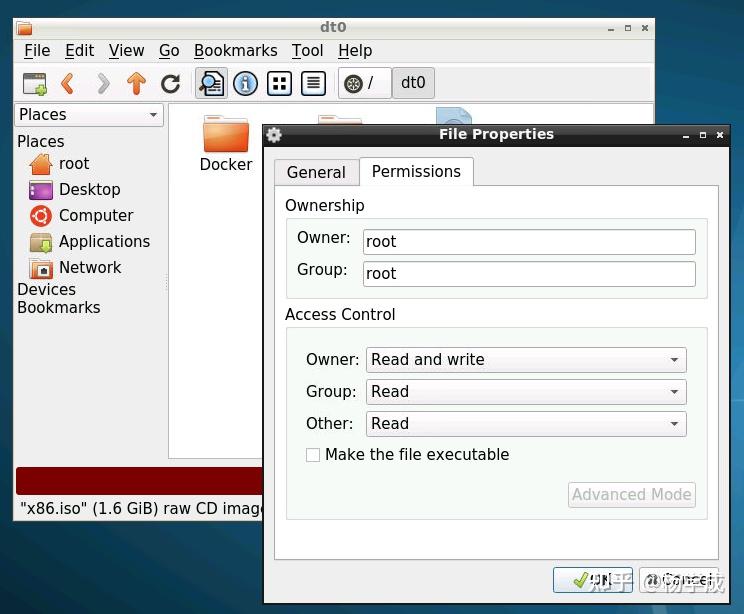744x614 pixels.
Task: Go up to parent folder
Action: (x=137, y=84)
